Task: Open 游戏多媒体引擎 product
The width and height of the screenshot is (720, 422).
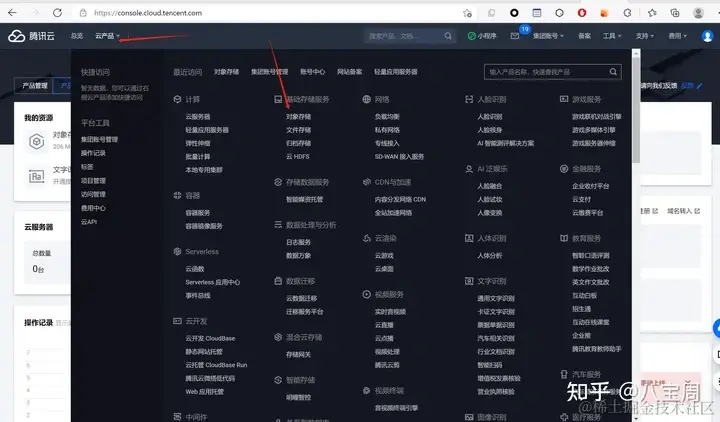Action: 594,130
